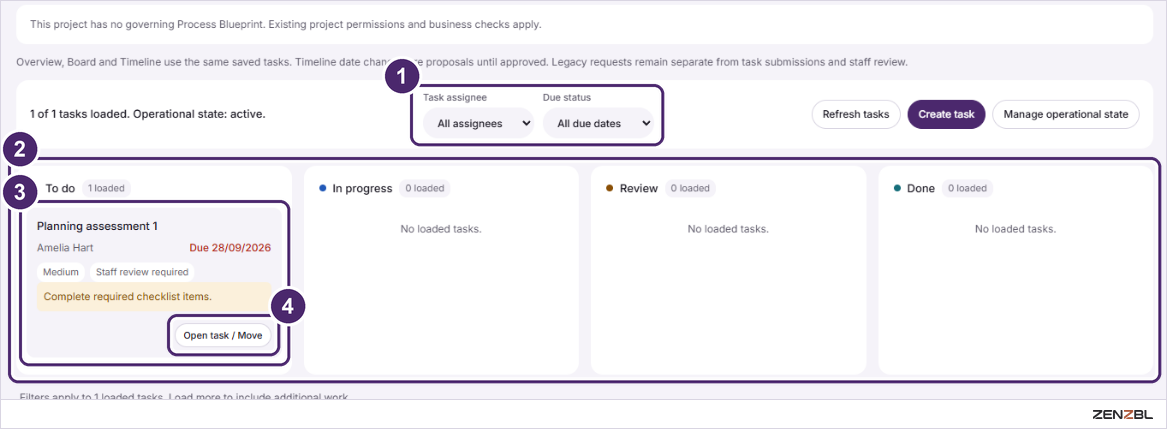Click 'No loaded tasks.' in the In progress column
This screenshot has width=1167, height=429.
(x=441, y=229)
